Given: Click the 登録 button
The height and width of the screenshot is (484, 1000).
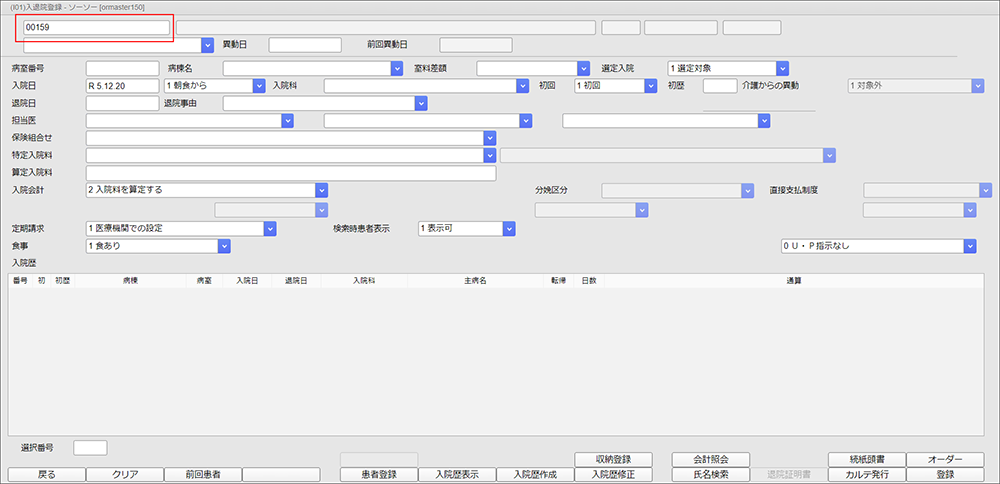Looking at the screenshot, I should pos(945,474).
